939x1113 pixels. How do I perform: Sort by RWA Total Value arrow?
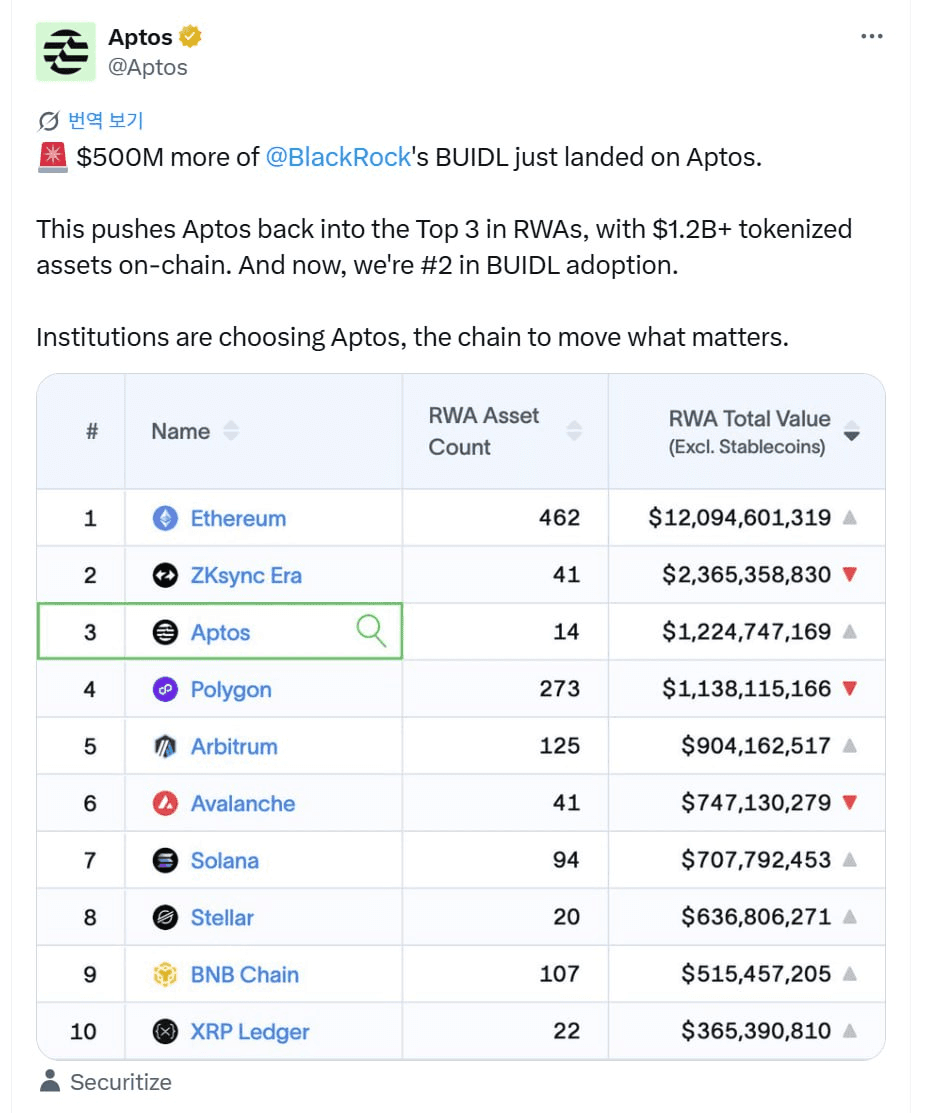pyautogui.click(x=851, y=432)
